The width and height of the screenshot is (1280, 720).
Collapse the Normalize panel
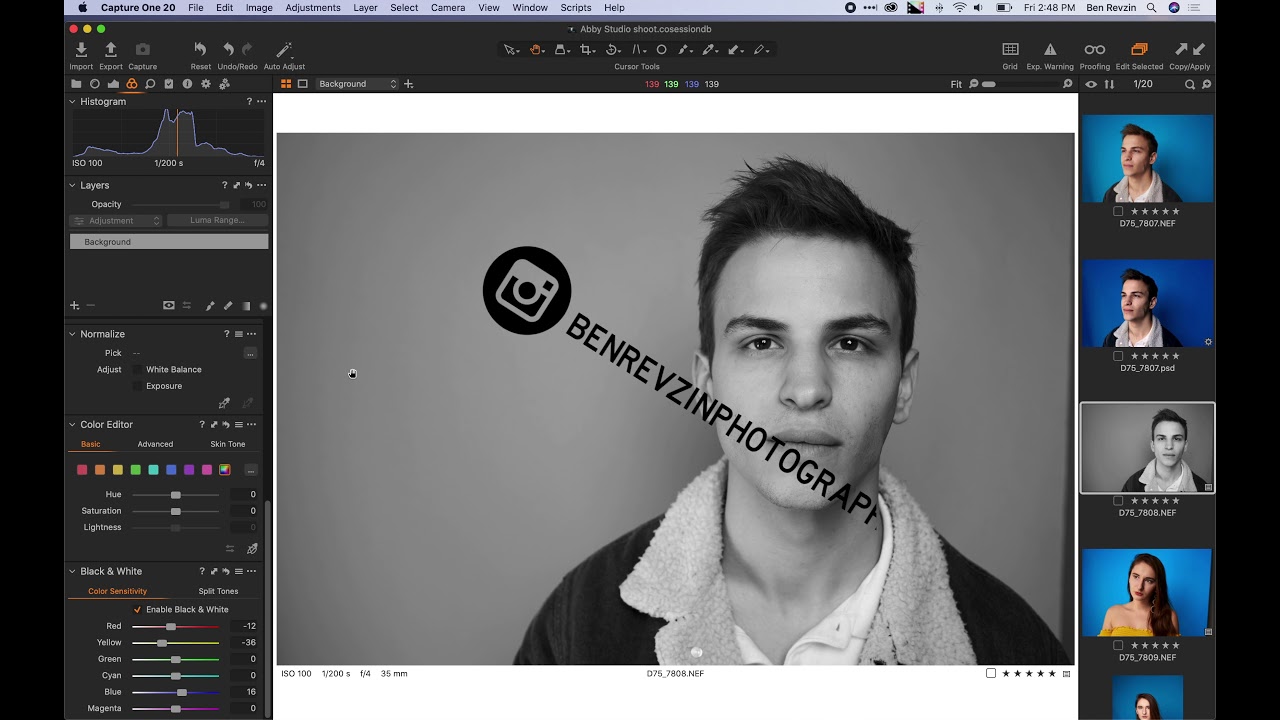(x=72, y=334)
